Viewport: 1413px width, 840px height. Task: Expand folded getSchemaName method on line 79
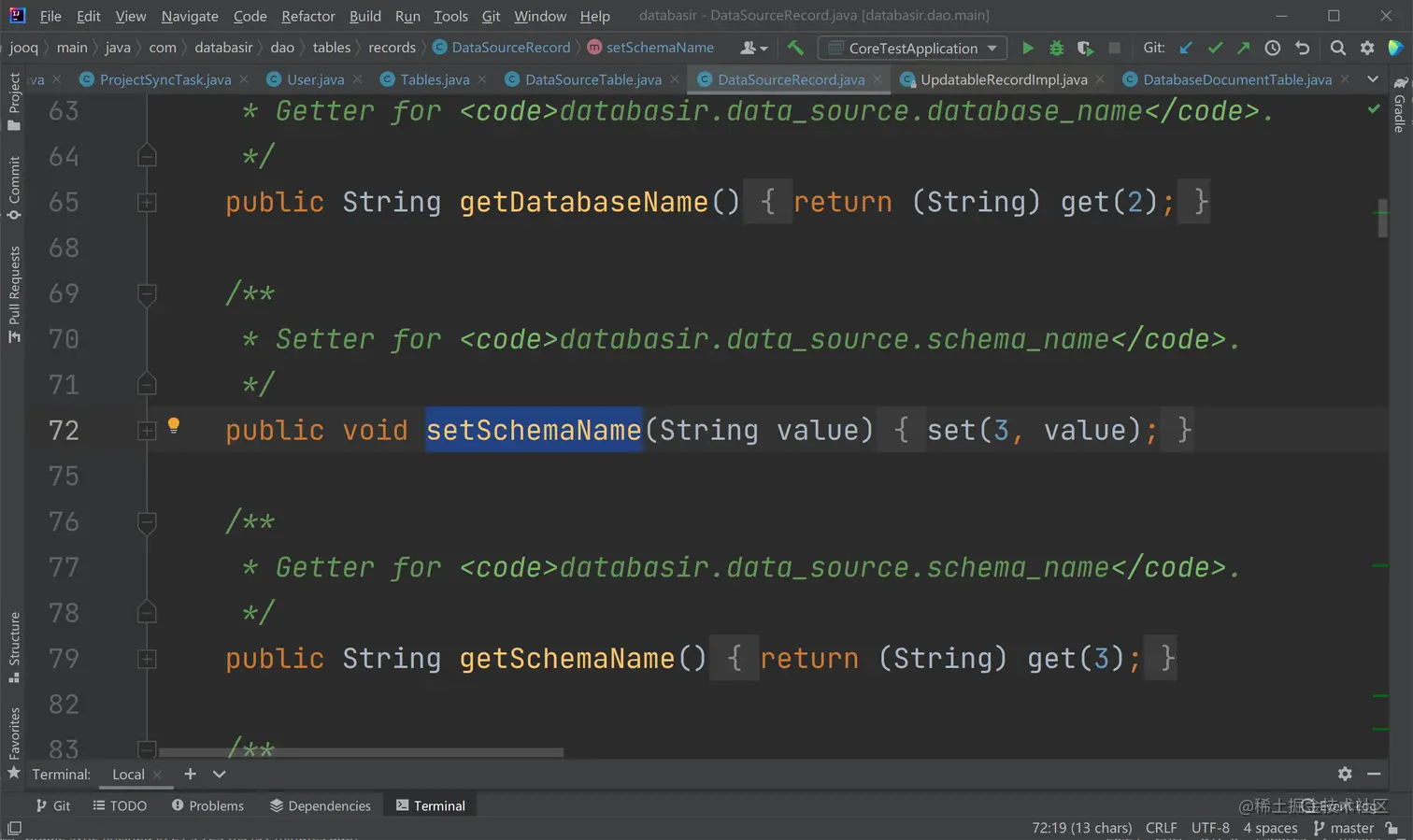[x=147, y=659]
